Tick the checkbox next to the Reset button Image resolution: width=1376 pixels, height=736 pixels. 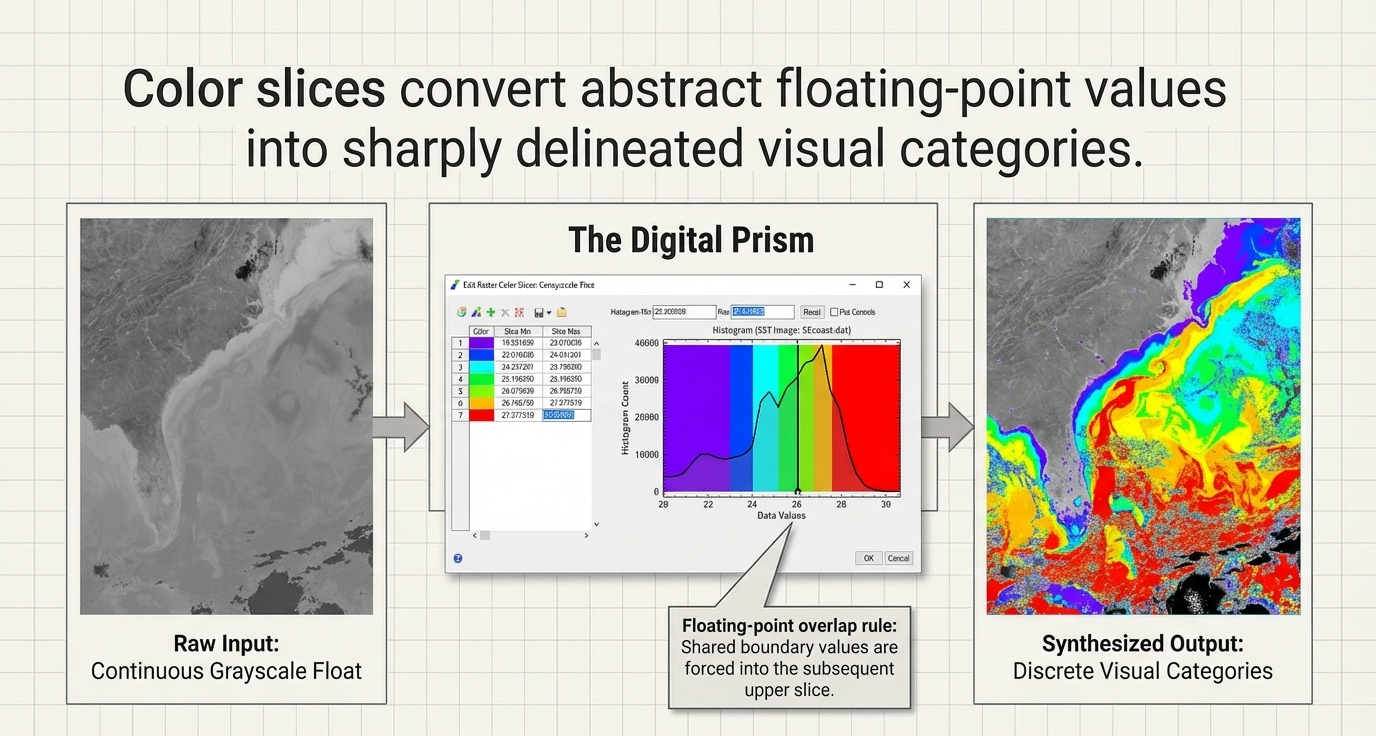point(834,312)
